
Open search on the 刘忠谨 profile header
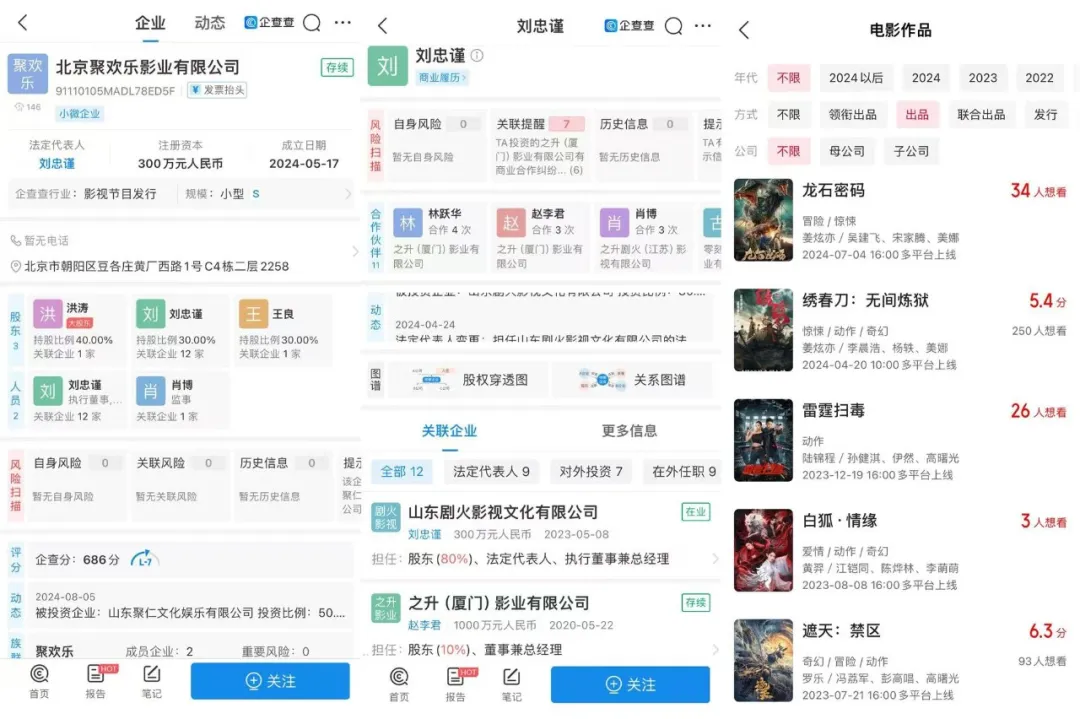click(673, 26)
